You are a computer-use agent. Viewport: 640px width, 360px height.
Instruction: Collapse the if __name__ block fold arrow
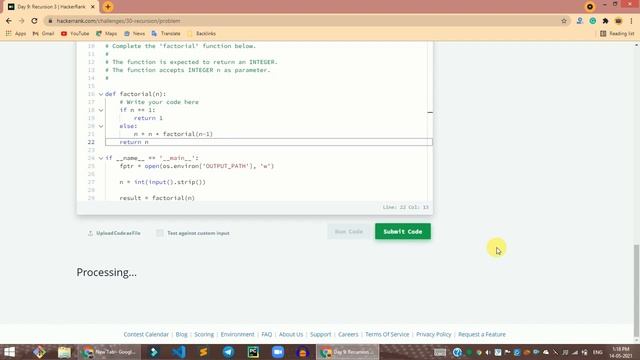point(101,158)
